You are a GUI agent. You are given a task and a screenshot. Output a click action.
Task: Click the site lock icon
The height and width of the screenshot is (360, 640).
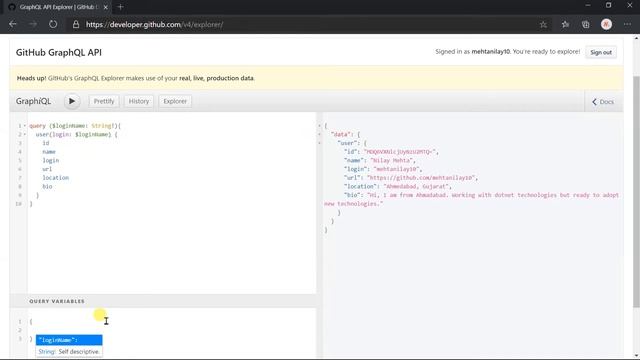[76, 24]
